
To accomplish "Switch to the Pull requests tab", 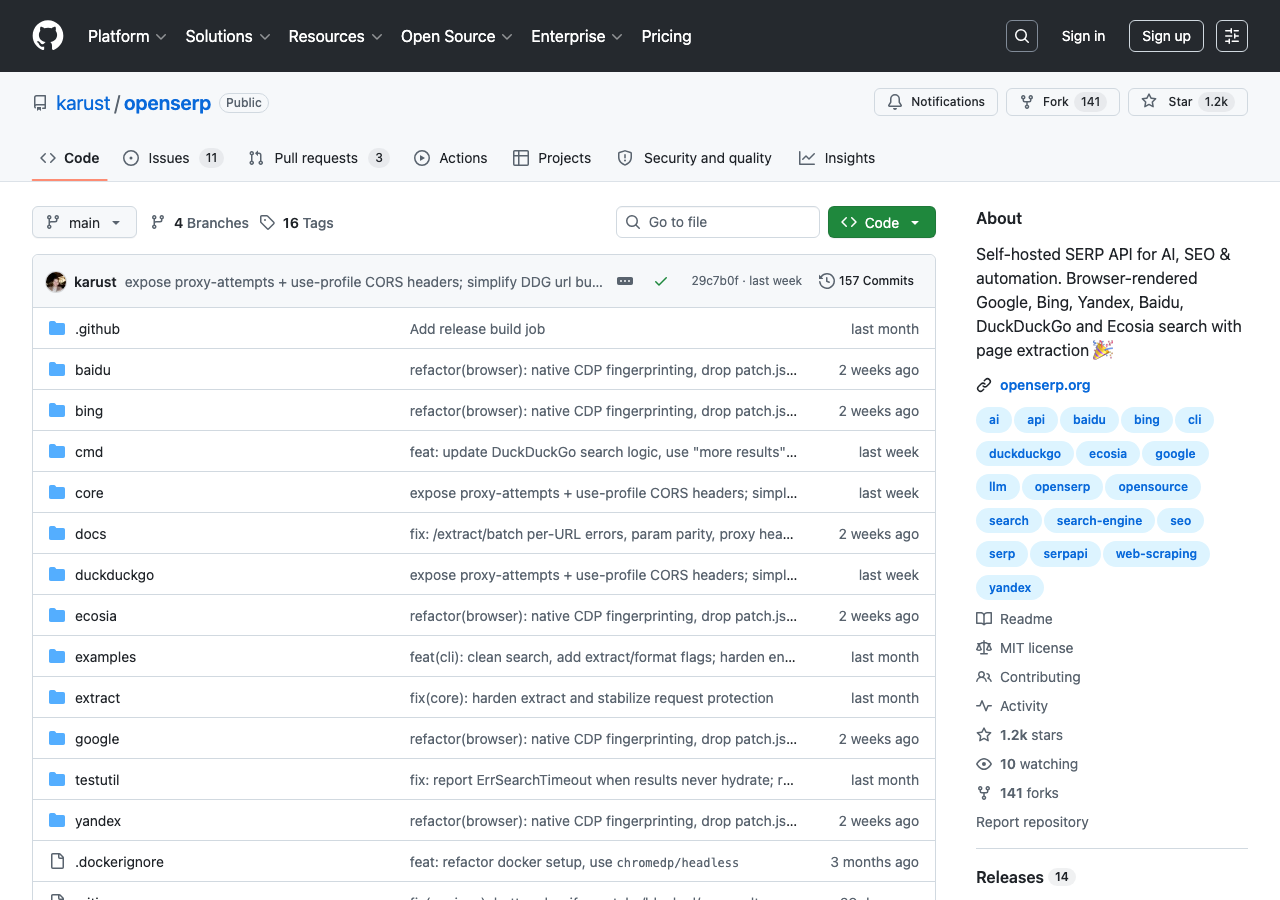I will point(318,158).
